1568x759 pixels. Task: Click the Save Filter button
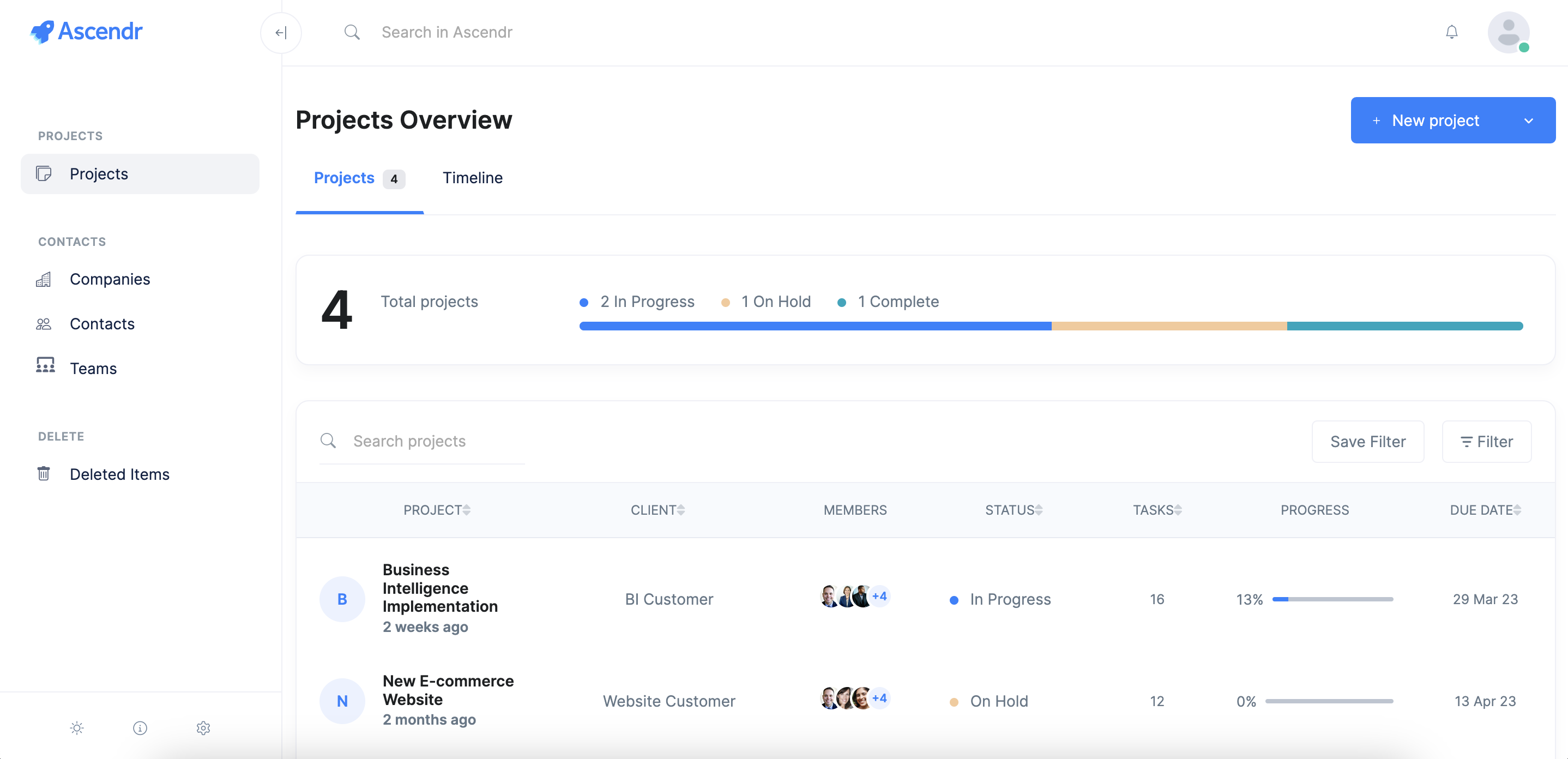[x=1368, y=441]
